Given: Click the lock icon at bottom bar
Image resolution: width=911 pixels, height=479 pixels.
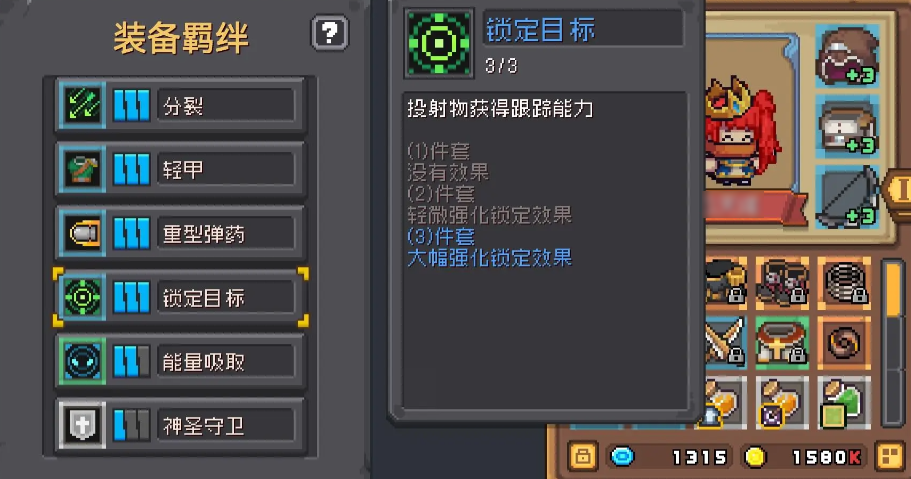Looking at the screenshot, I should pyautogui.click(x=583, y=457).
